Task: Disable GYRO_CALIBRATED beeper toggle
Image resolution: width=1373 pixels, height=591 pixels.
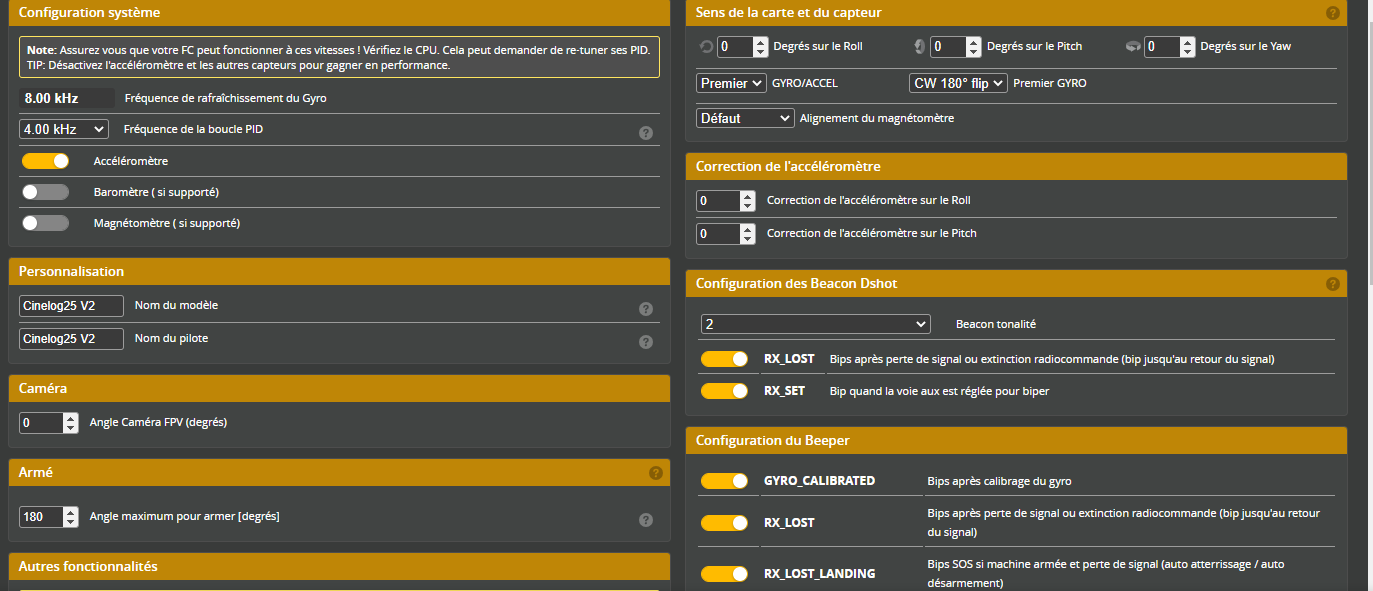Action: (x=724, y=481)
